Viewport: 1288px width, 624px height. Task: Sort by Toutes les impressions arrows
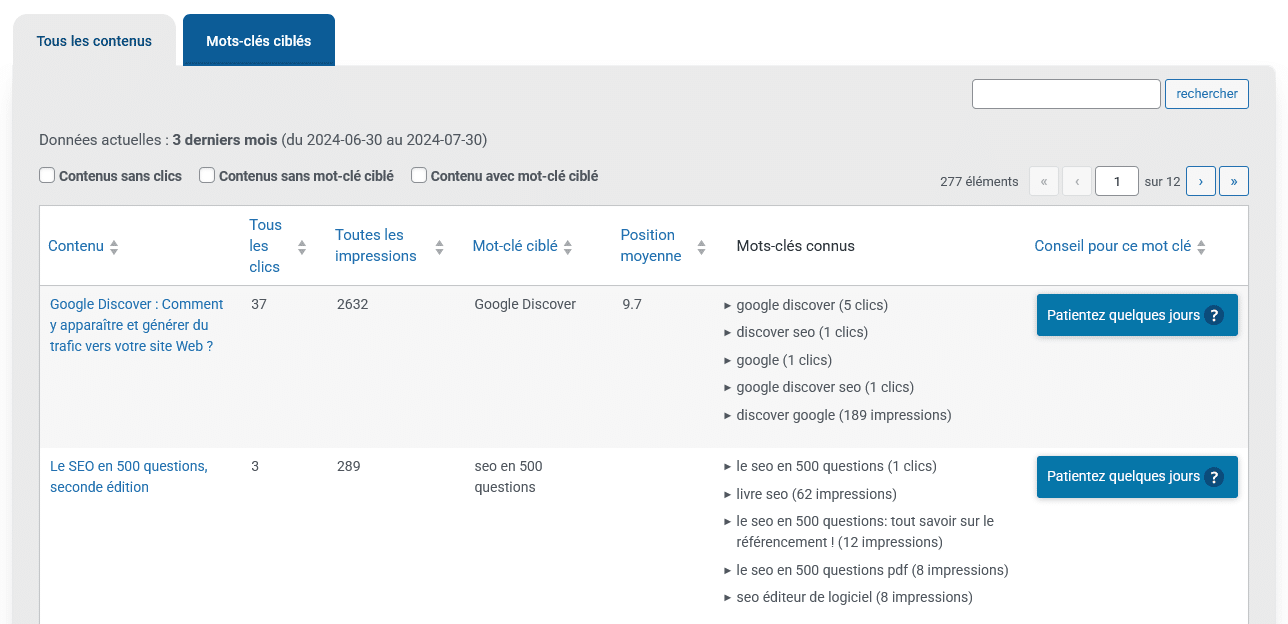pyautogui.click(x=439, y=247)
